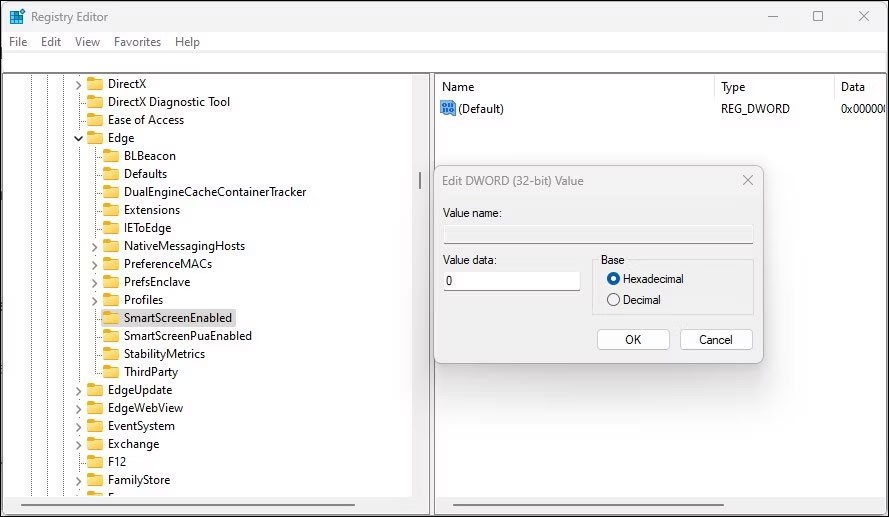This screenshot has height=517, width=889.
Task: Select the Decimal base option
Action: pos(613,300)
